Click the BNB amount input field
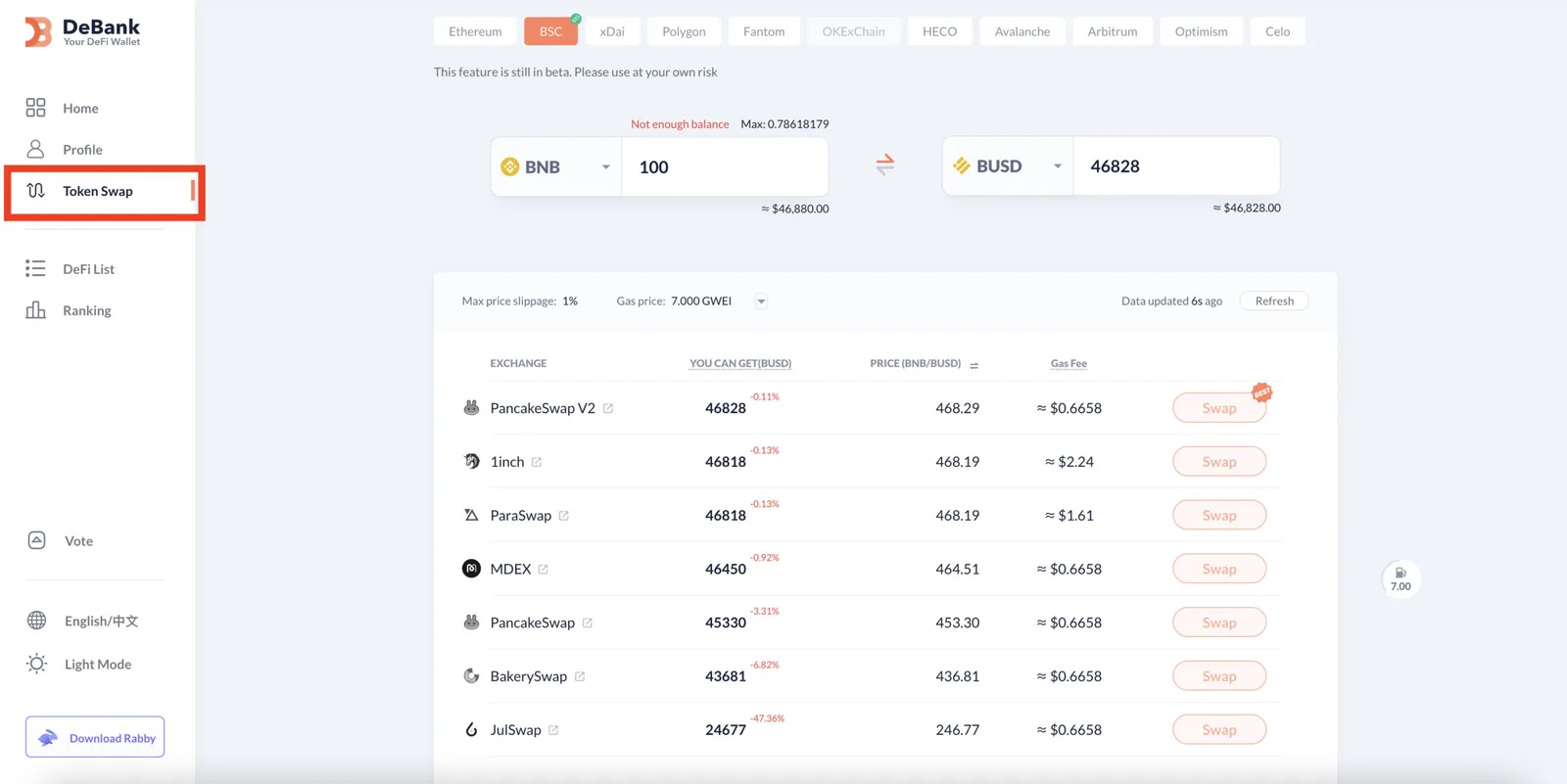The width and height of the screenshot is (1567, 784). click(725, 167)
